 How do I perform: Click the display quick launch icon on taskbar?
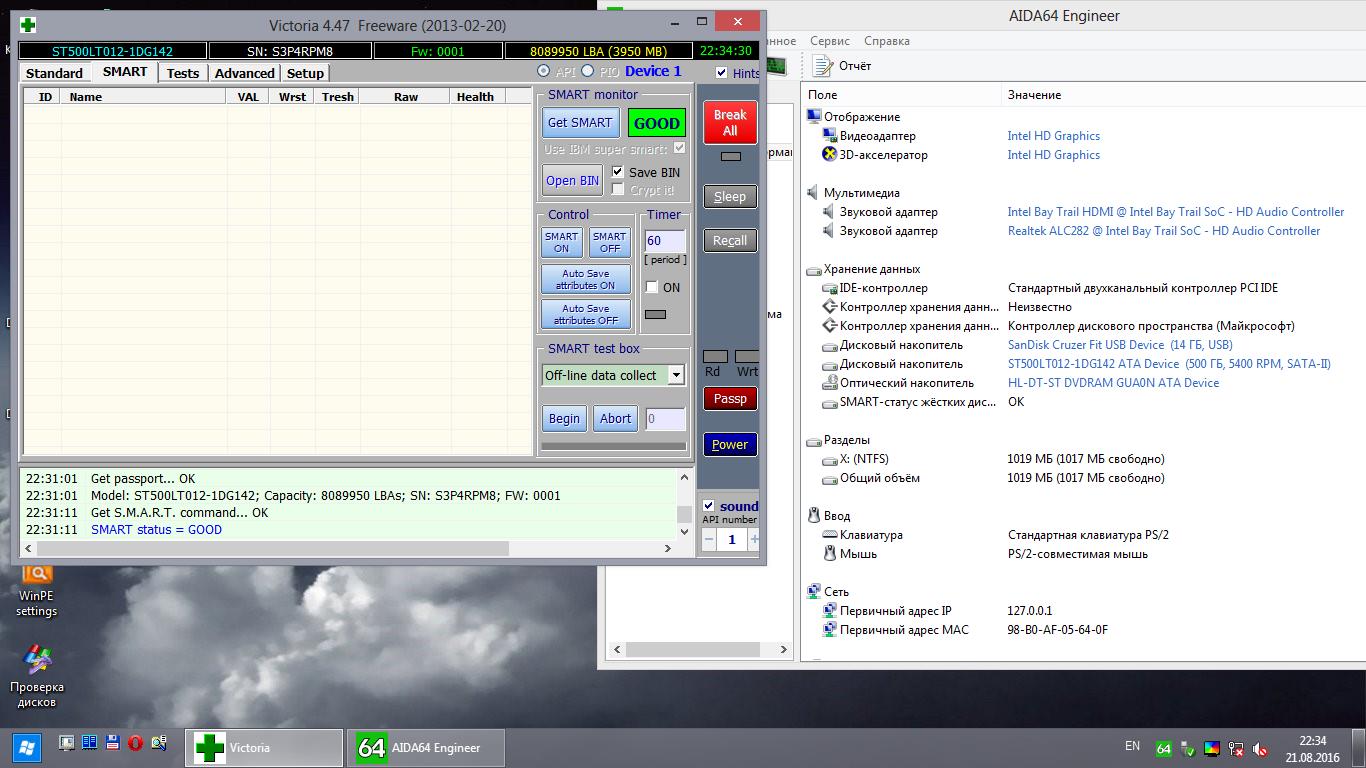click(x=67, y=744)
